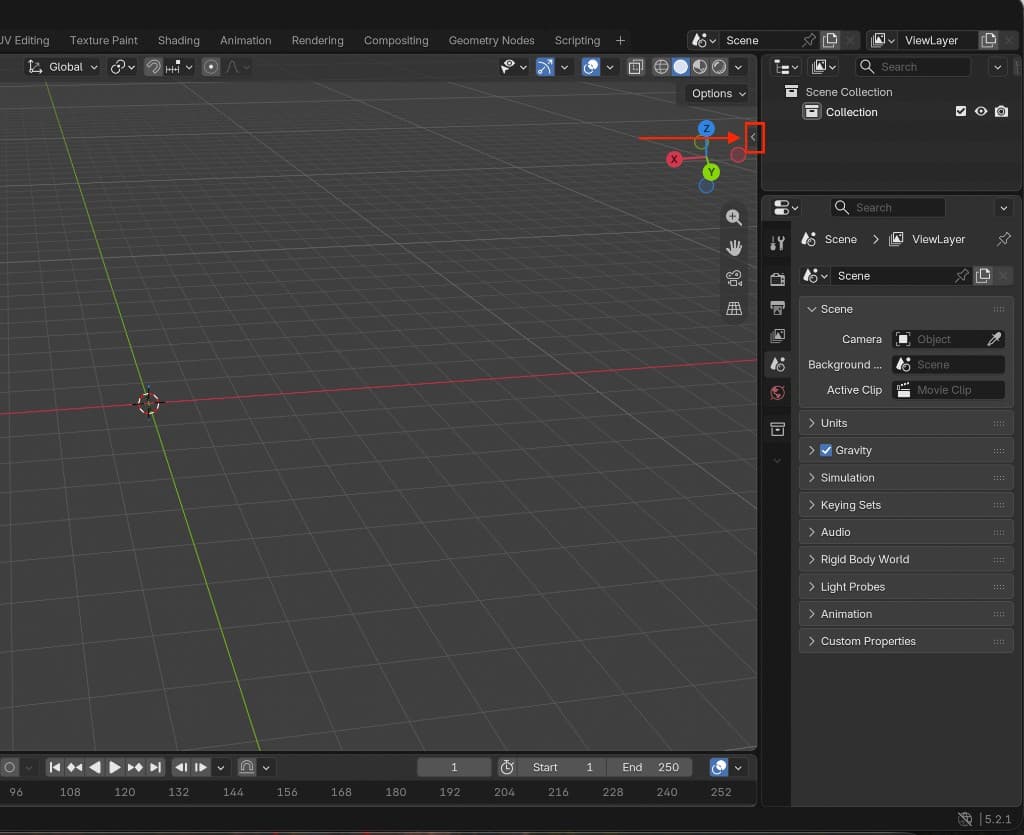
Task: Open the Options dropdown in viewport
Action: click(x=718, y=93)
